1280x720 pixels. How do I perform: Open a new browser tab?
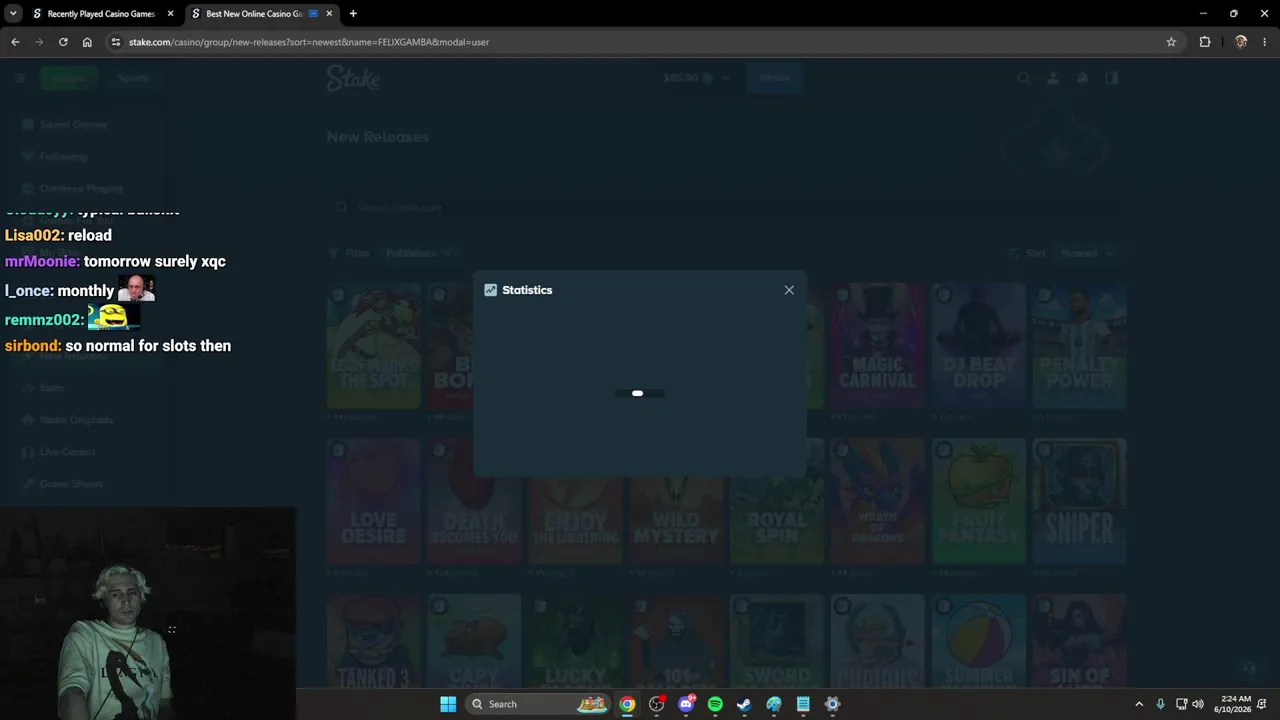click(353, 14)
